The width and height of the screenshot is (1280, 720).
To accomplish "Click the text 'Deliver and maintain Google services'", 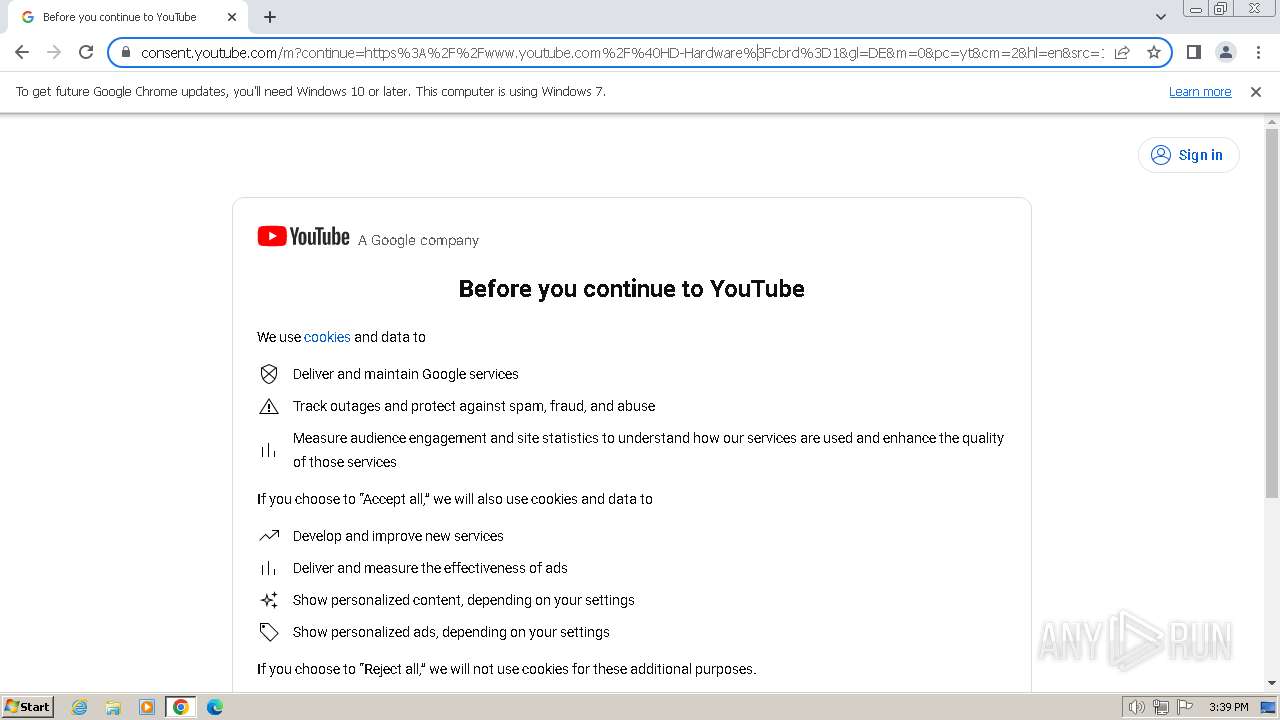I will [x=406, y=374].
